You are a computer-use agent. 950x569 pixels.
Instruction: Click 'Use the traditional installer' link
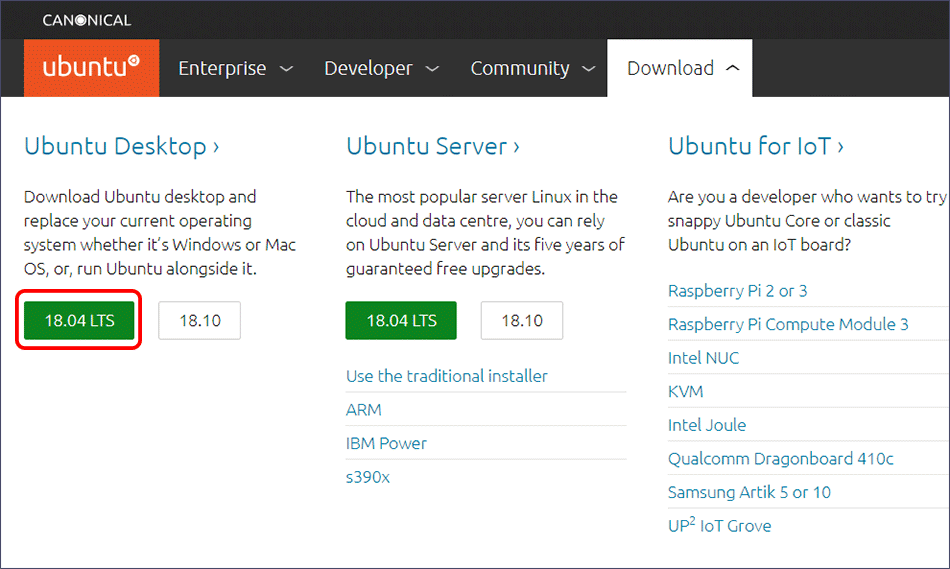[x=447, y=376]
